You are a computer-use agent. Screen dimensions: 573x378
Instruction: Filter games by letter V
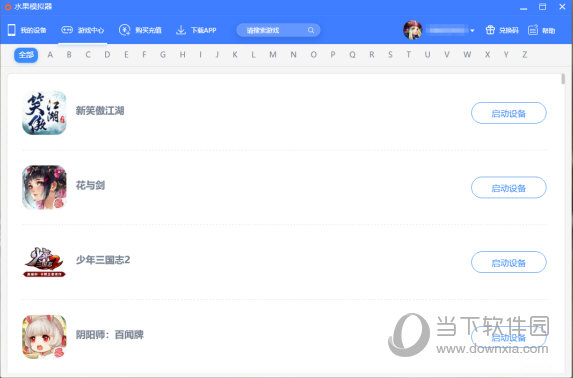click(x=447, y=55)
